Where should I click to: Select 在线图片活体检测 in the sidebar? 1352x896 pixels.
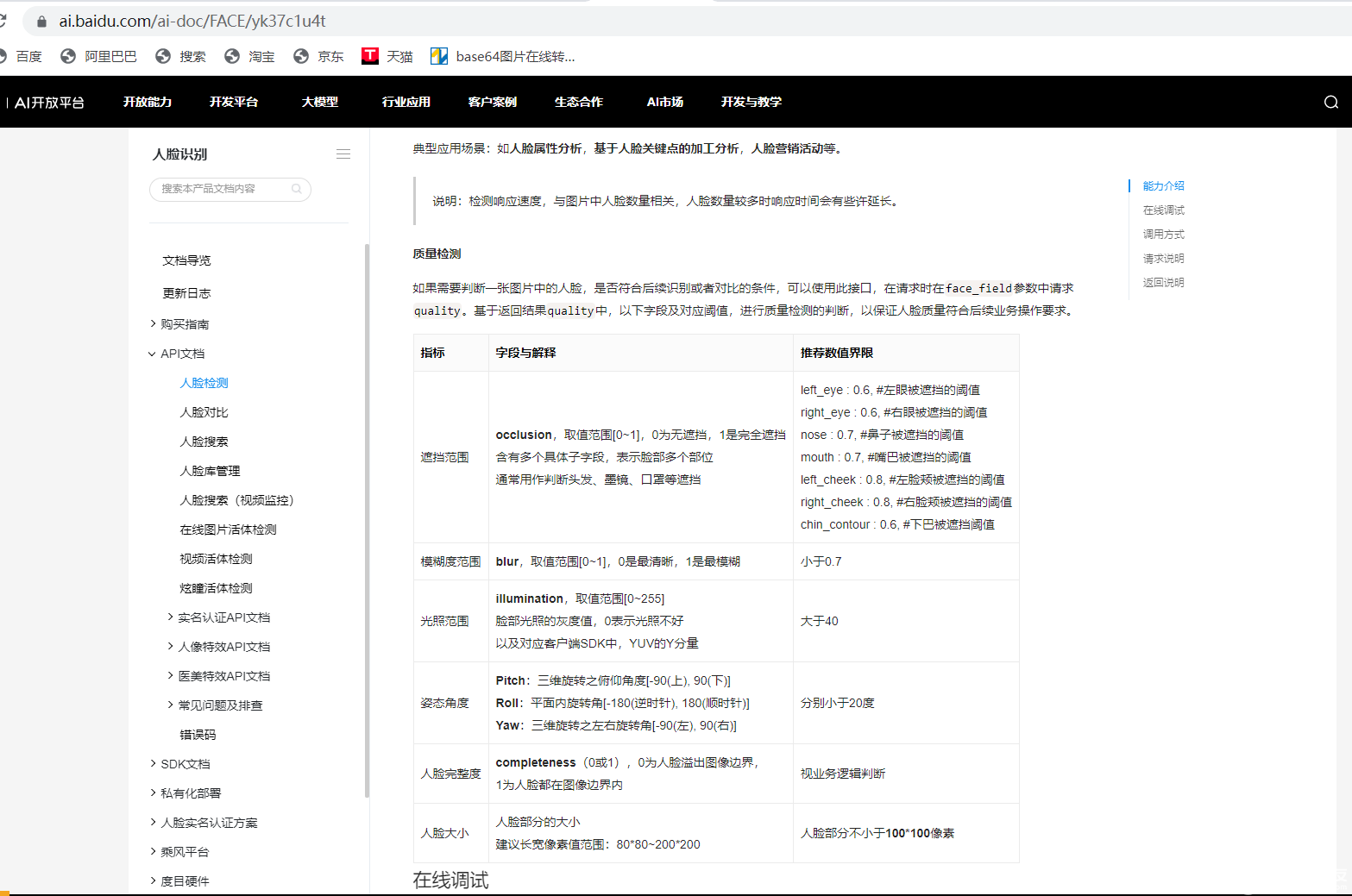point(228,529)
